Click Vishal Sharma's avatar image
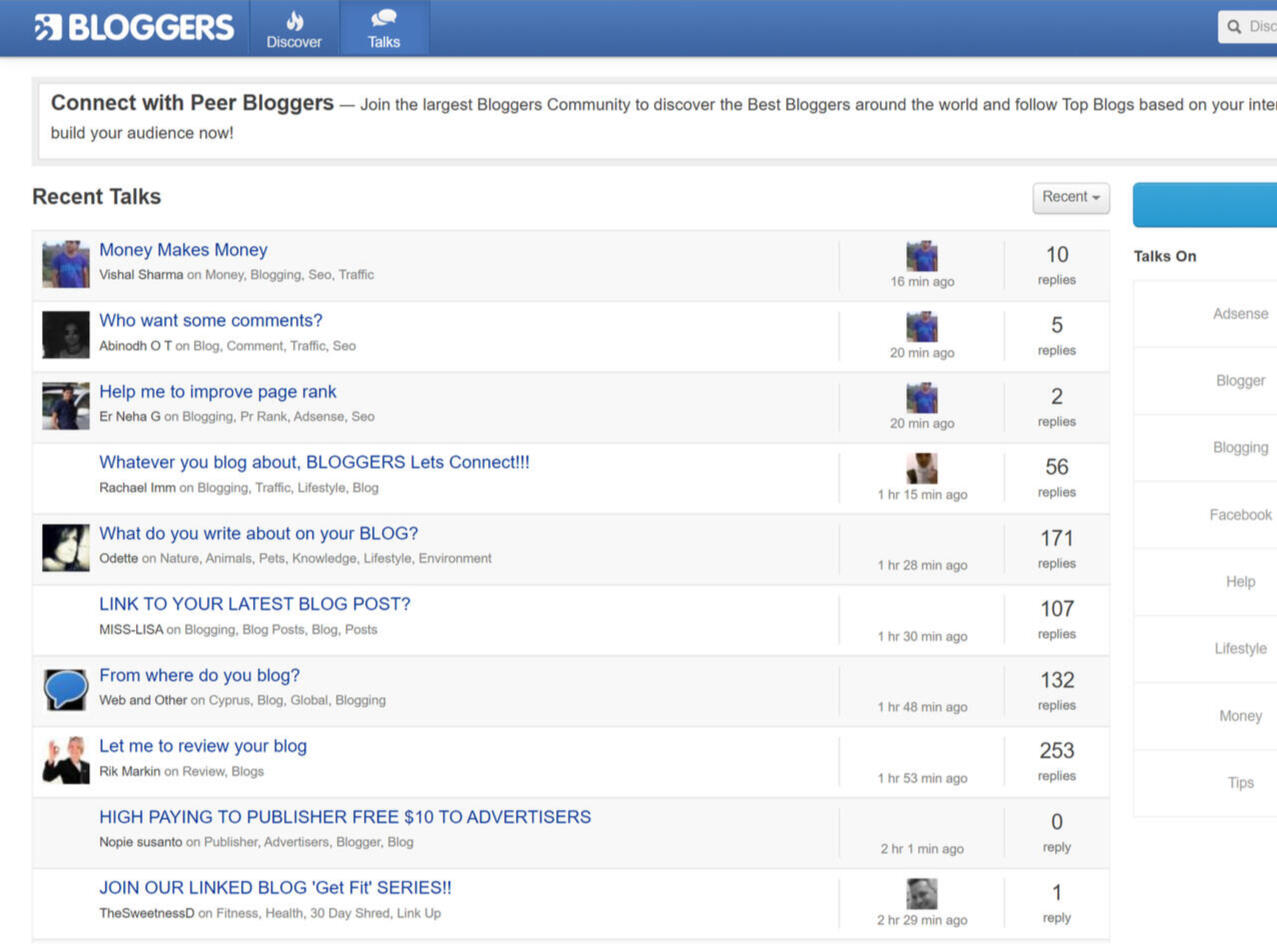Screen dimensions: 1277x947 coord(64,263)
